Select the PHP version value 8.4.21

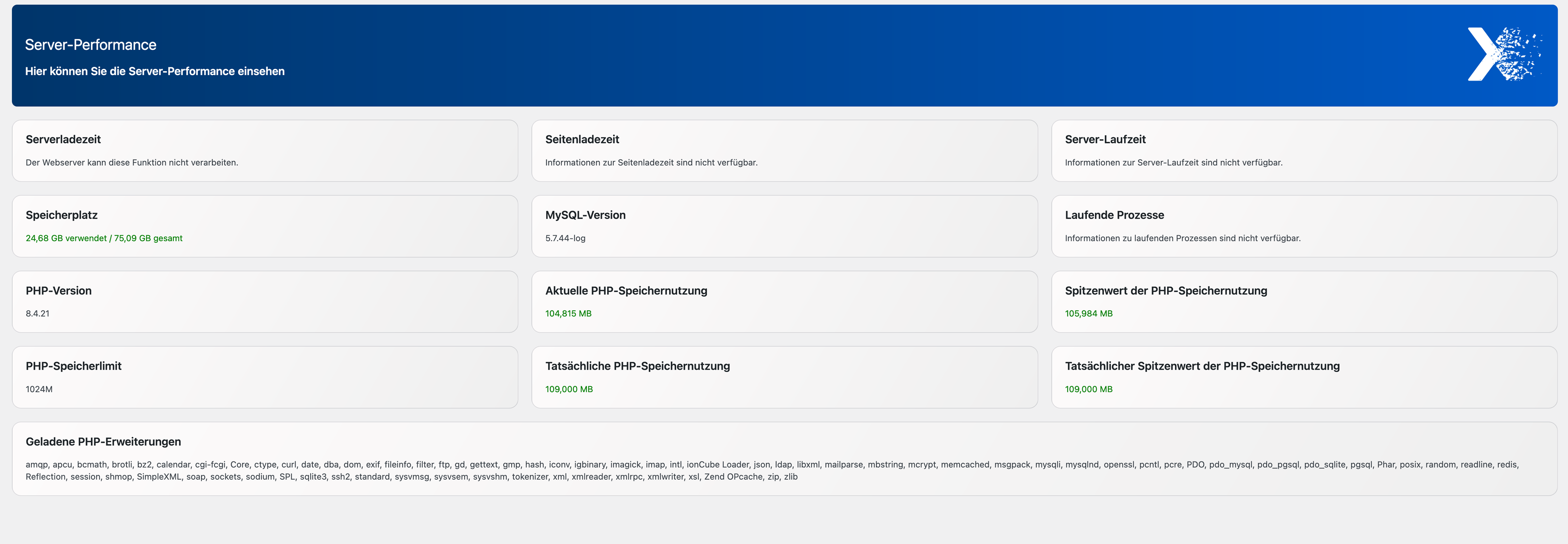(38, 313)
